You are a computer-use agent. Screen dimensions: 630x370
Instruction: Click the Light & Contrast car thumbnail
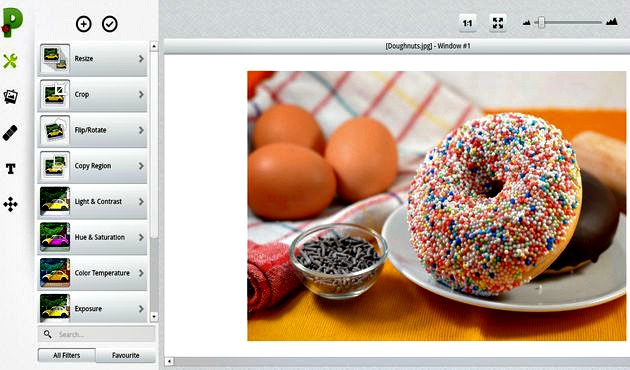[55, 201]
